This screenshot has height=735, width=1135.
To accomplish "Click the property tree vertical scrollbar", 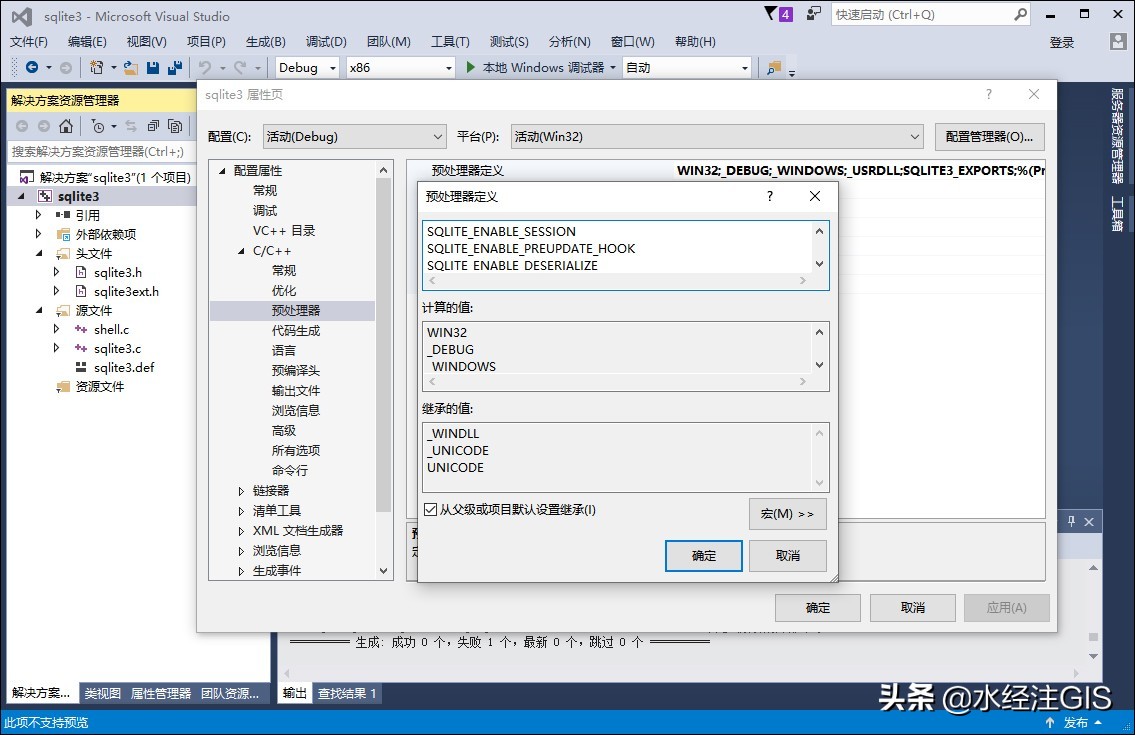I will coord(384,370).
